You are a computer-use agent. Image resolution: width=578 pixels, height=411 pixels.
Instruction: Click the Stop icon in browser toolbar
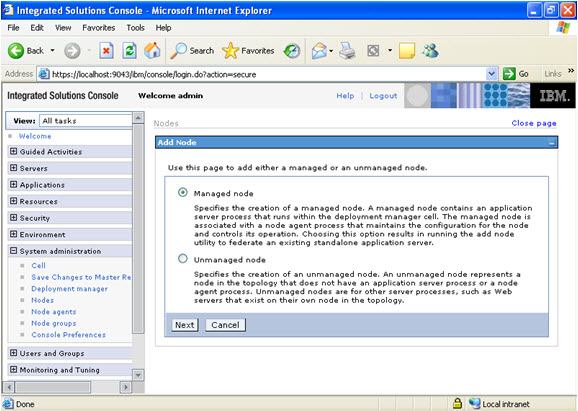pos(106,50)
